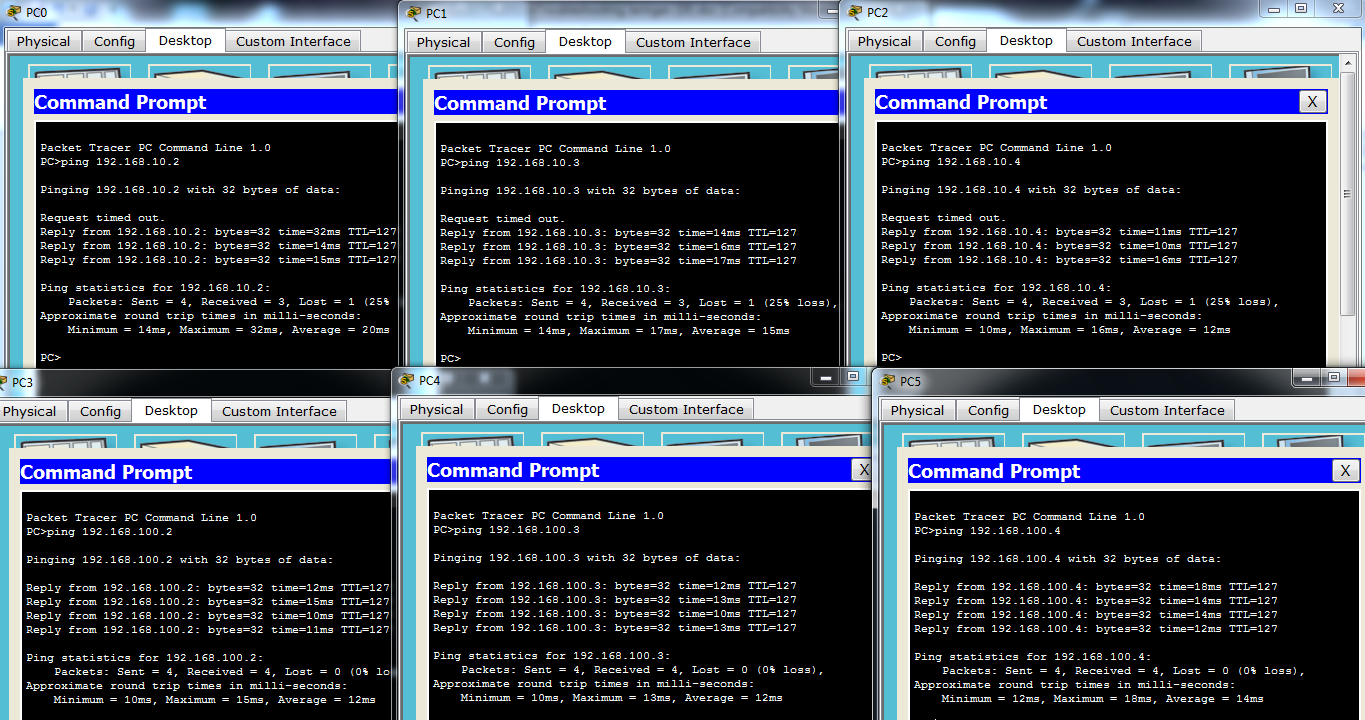Switch to Custom Interface tab in PC3
This screenshot has width=1365, height=720.
click(279, 412)
